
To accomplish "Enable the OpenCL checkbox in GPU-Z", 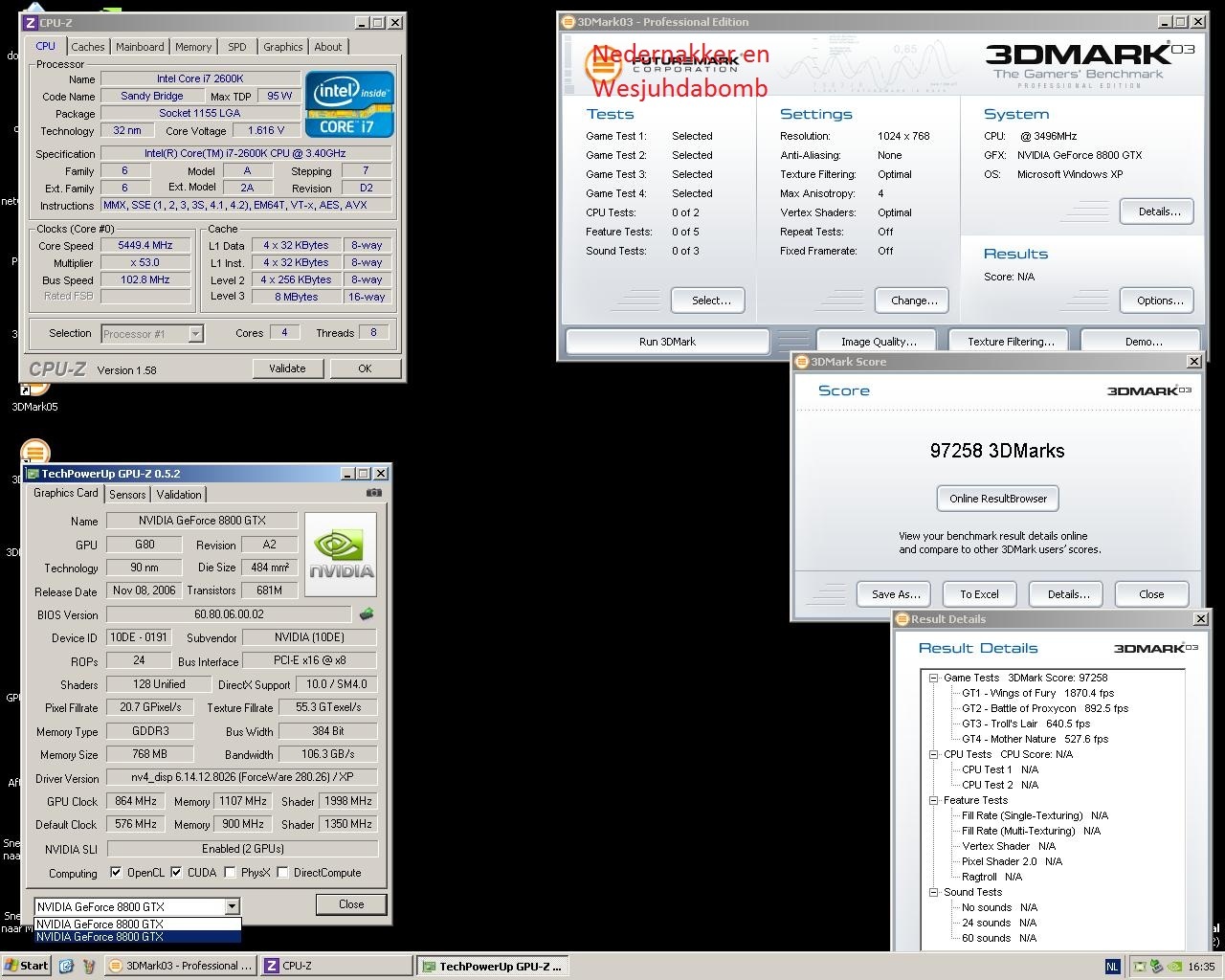I will 116,873.
